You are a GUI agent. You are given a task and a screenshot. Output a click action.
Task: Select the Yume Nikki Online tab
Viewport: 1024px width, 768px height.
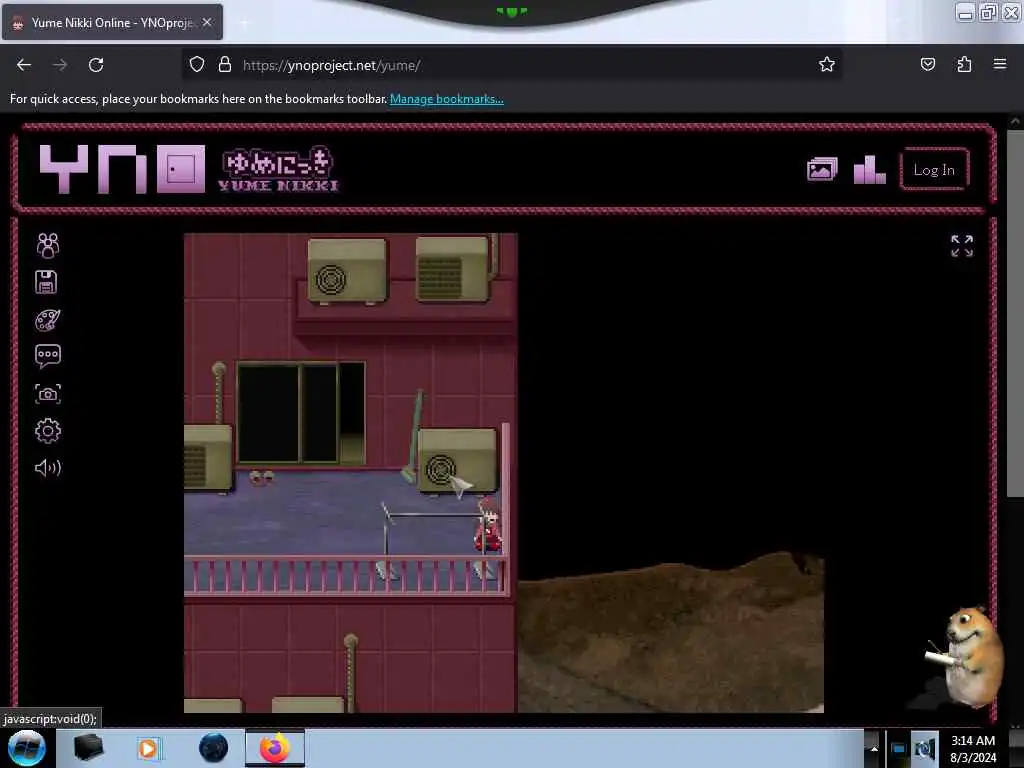[112, 22]
